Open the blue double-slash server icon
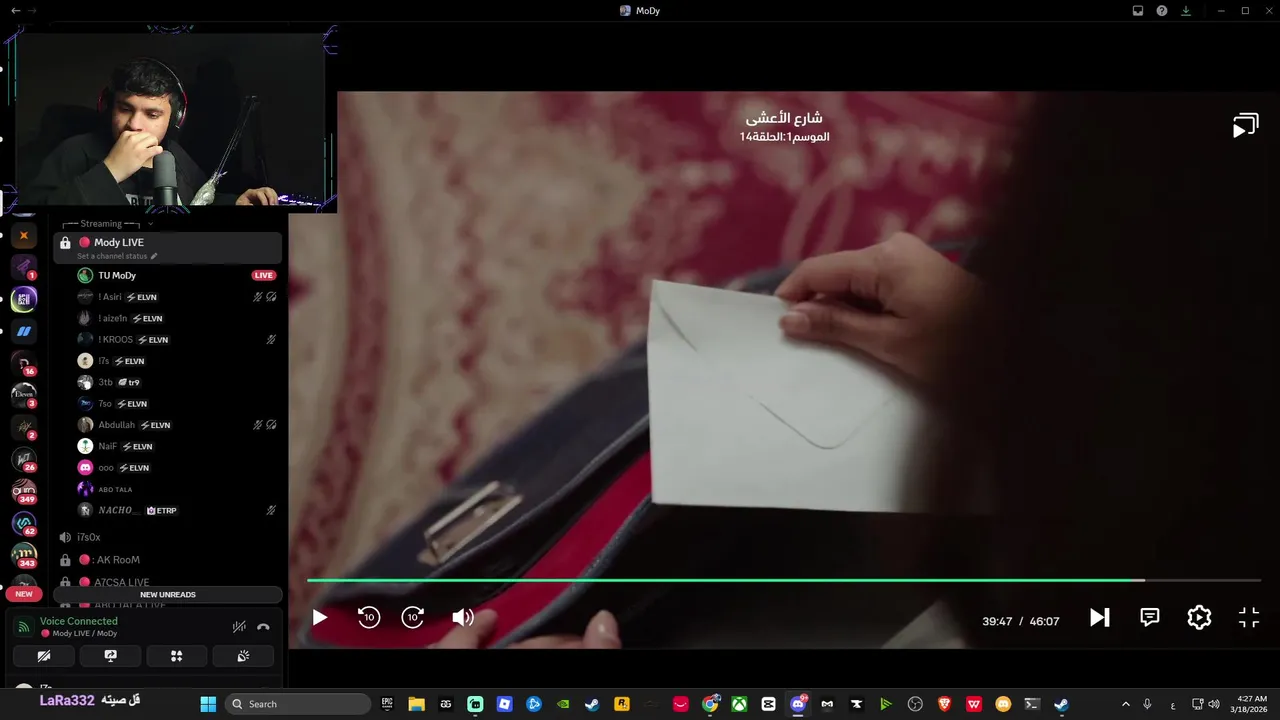This screenshot has height=720, width=1280. point(23,331)
